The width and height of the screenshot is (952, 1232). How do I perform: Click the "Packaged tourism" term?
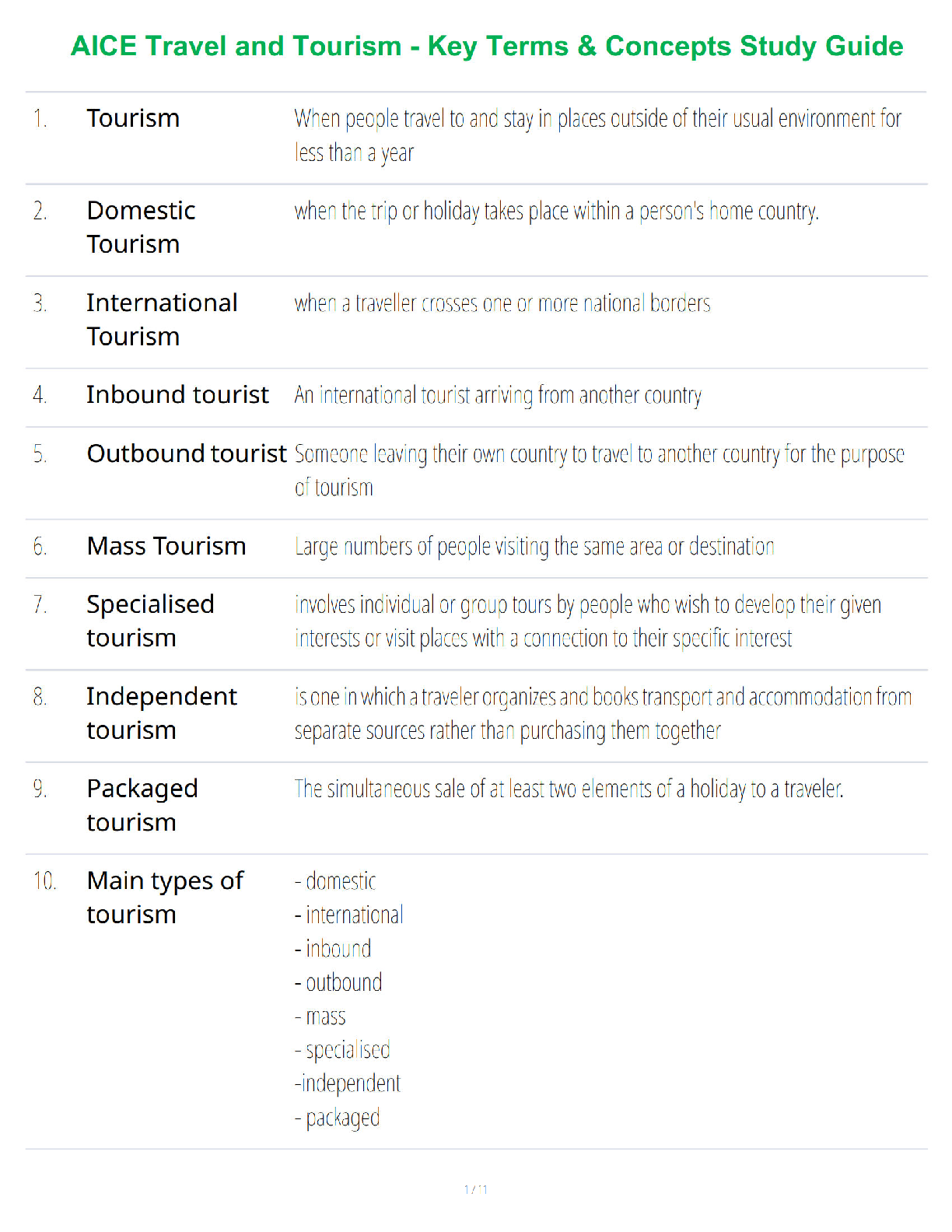tap(142, 805)
